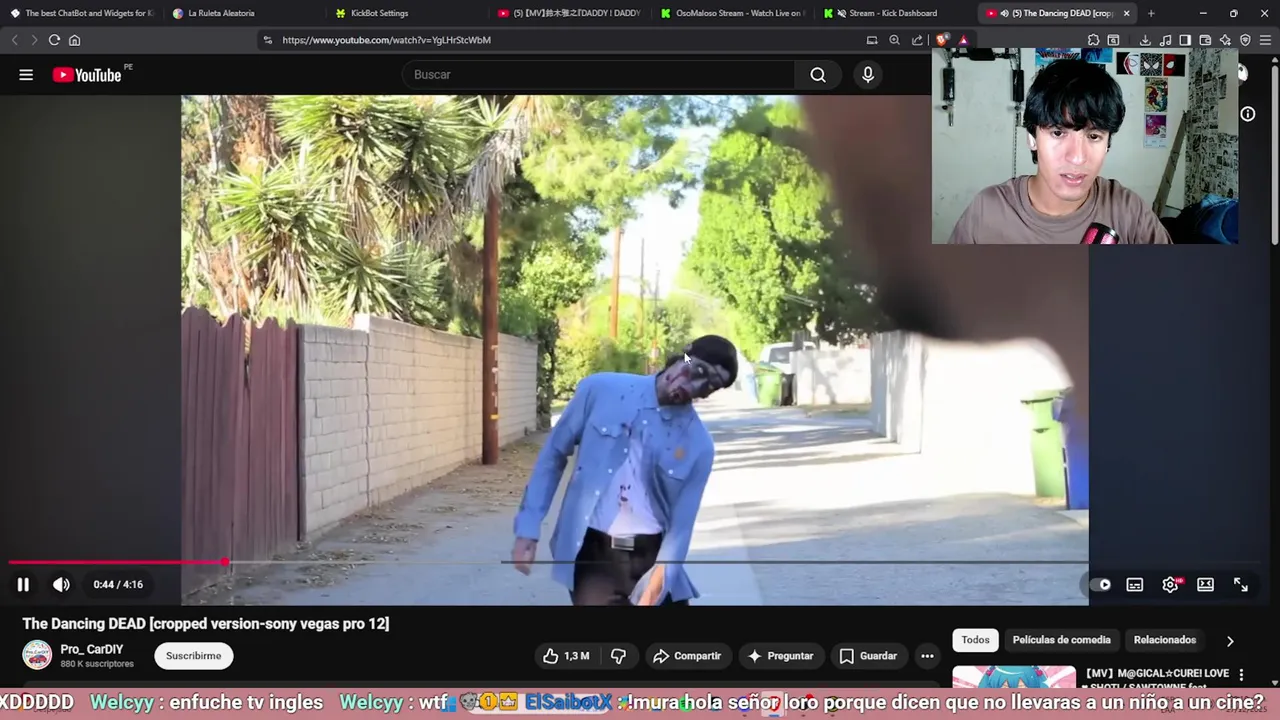Go forward in browser history
Screen dimensions: 1280x720
click(x=34, y=40)
